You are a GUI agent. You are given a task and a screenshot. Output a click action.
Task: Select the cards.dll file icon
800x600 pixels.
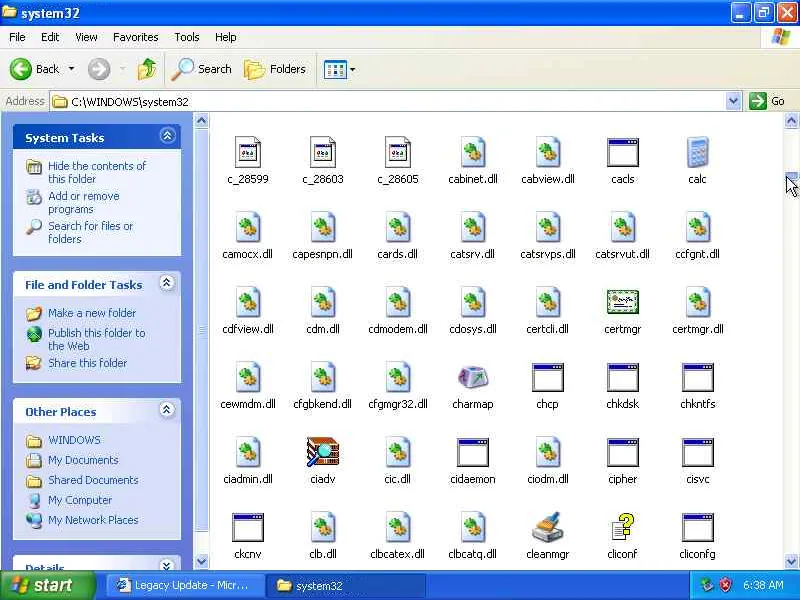[397, 227]
